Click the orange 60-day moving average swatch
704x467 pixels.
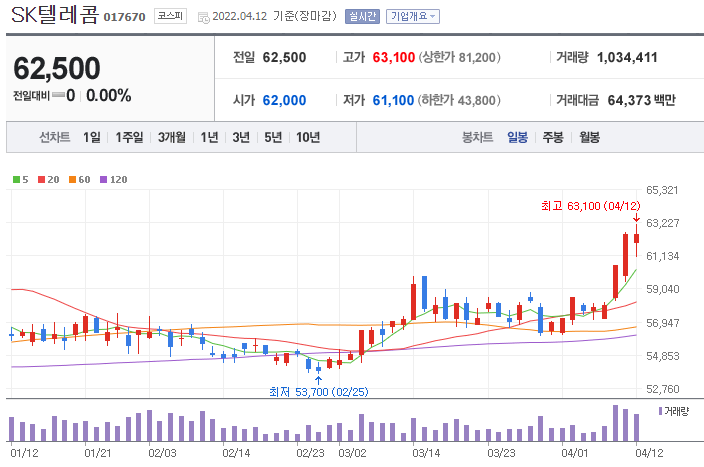[72, 180]
